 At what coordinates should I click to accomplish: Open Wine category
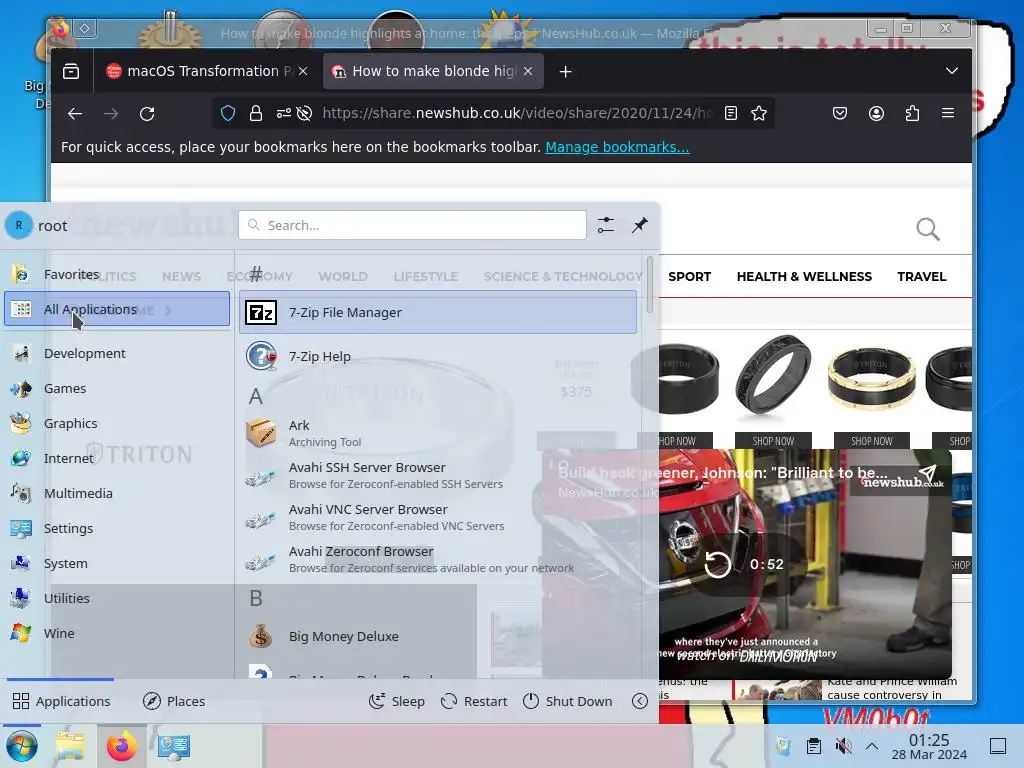click(x=117, y=633)
